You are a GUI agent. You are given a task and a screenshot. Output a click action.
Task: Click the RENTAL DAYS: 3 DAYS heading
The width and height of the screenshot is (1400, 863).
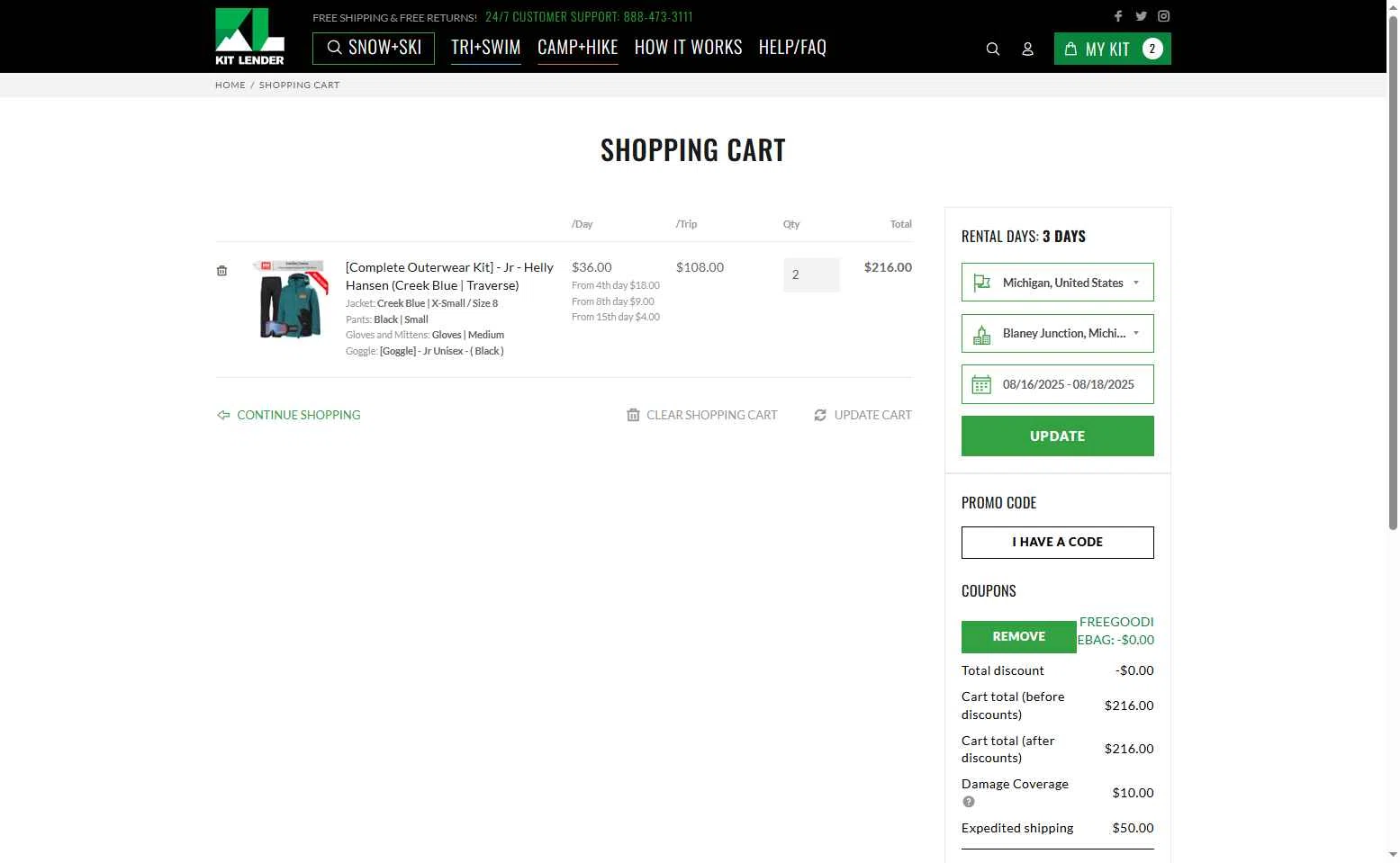click(1024, 237)
